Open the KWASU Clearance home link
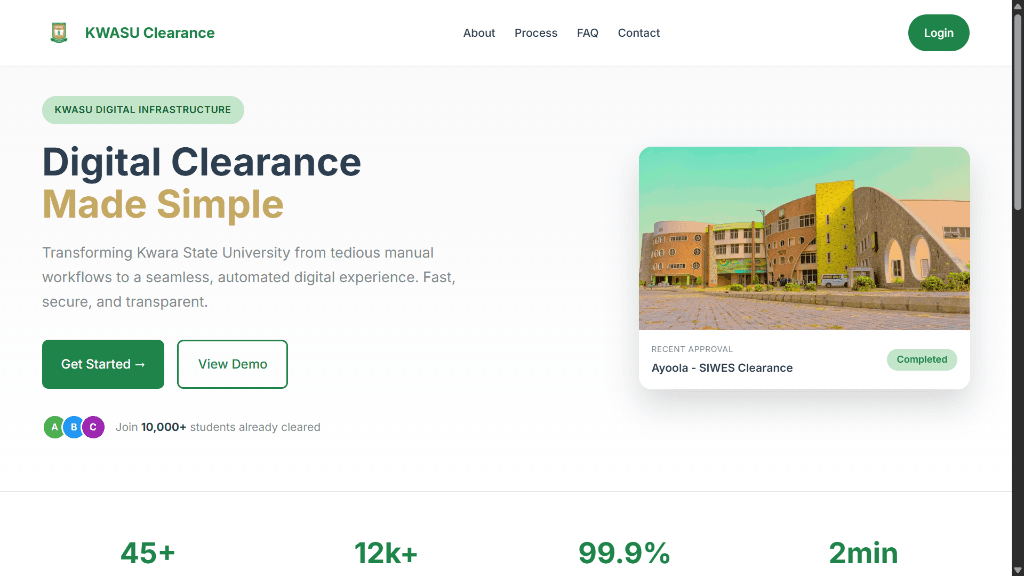 coord(150,33)
